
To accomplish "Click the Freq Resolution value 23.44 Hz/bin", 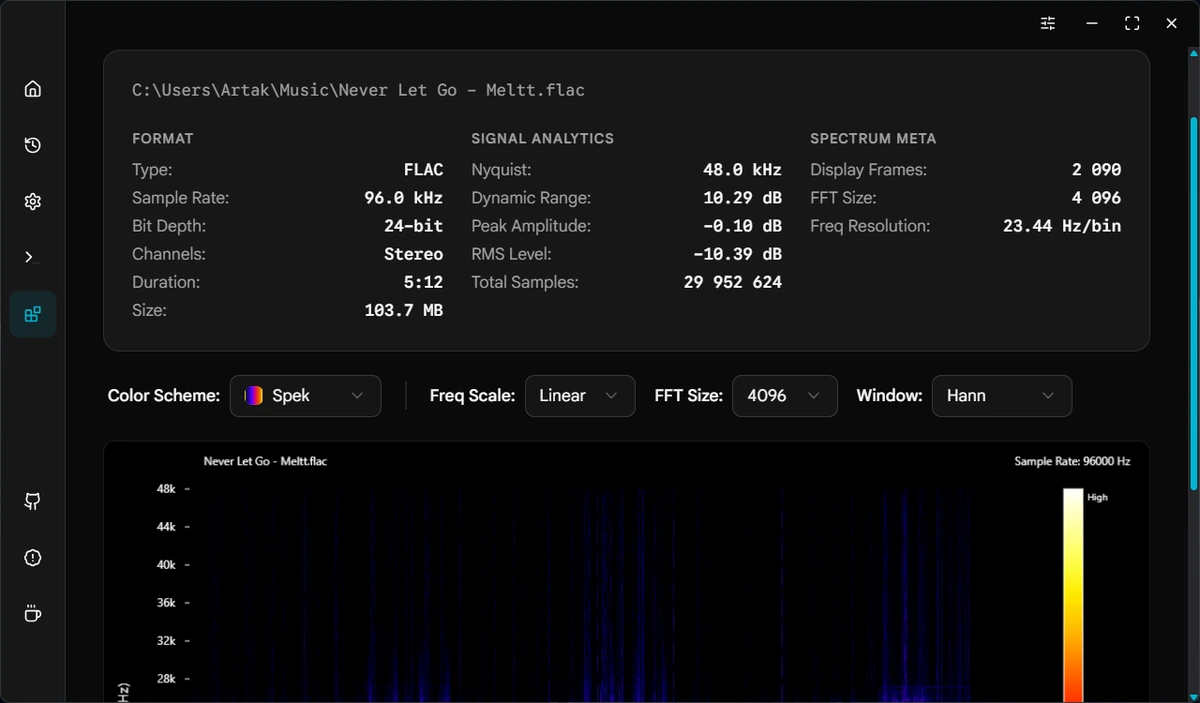I will tap(1062, 226).
